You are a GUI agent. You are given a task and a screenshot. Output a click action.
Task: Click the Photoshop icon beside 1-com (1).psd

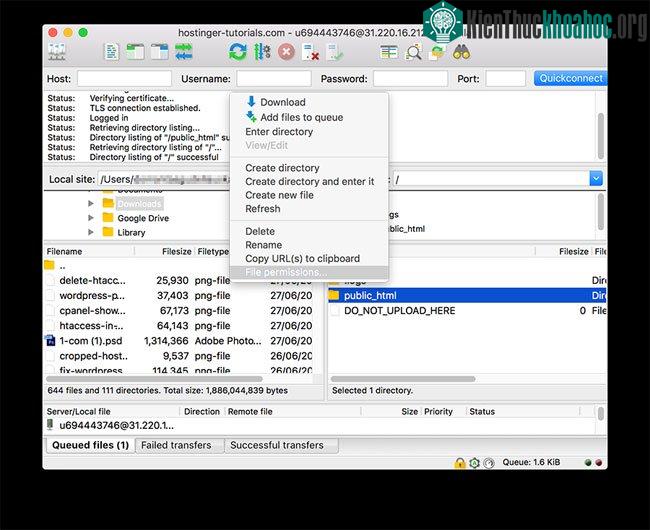pyautogui.click(x=50, y=341)
